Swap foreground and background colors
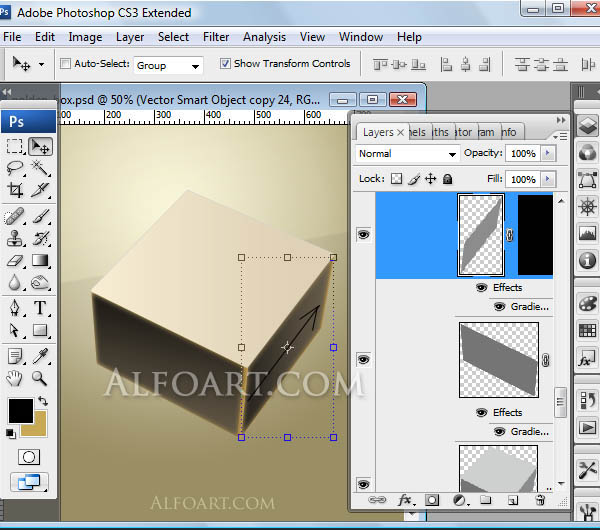Screen dimensions: 600x530 point(43,401)
